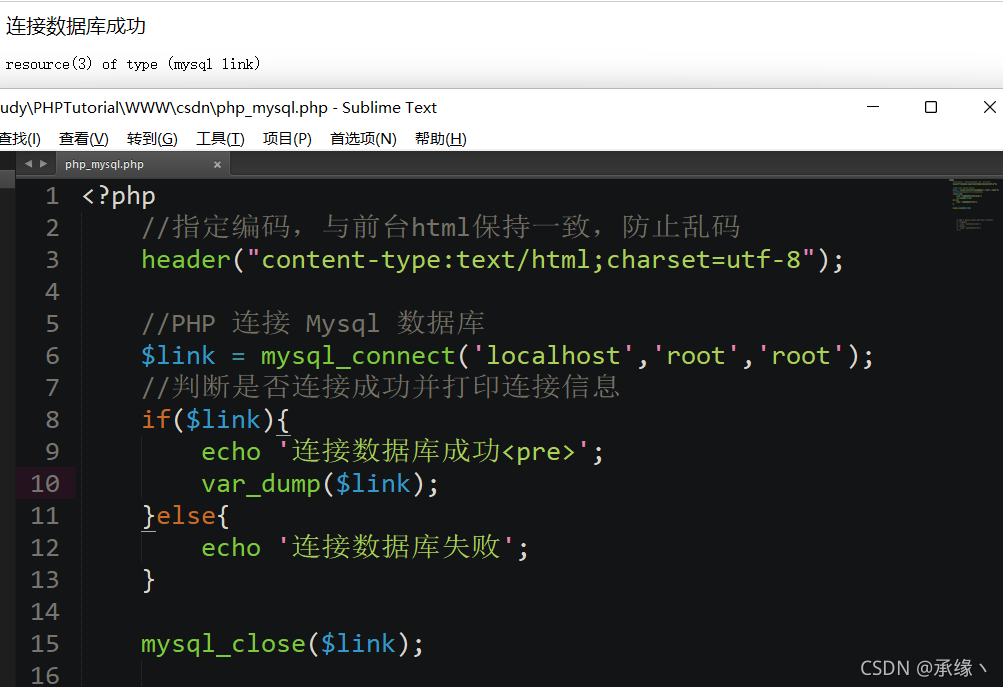Click highlighted line number 10
Image resolution: width=1003 pixels, height=687 pixels.
[45, 484]
